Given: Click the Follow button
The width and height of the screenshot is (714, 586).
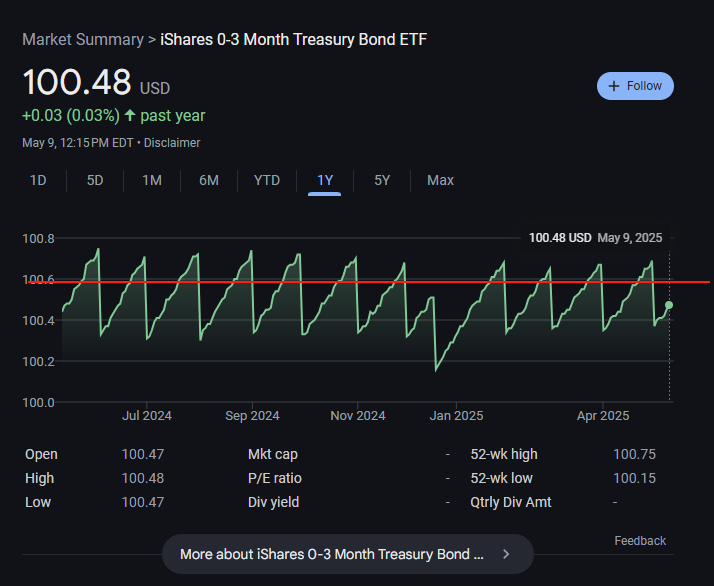Looking at the screenshot, I should click(635, 86).
